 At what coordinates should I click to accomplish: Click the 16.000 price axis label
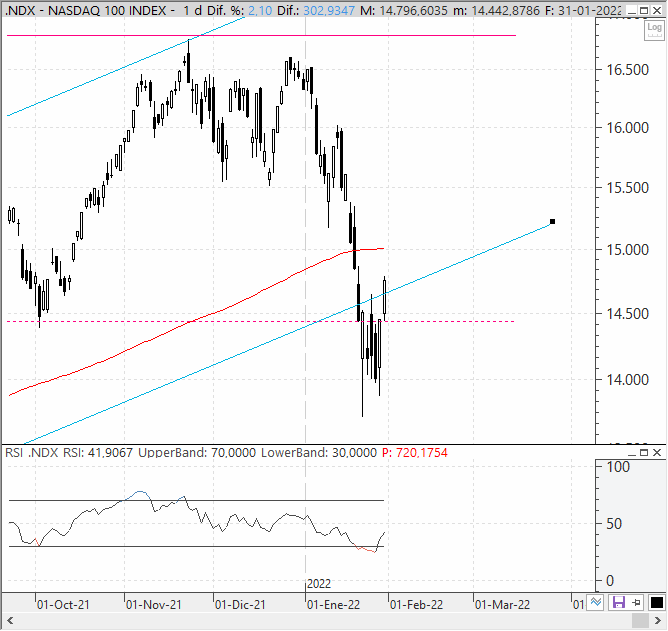tap(628, 127)
